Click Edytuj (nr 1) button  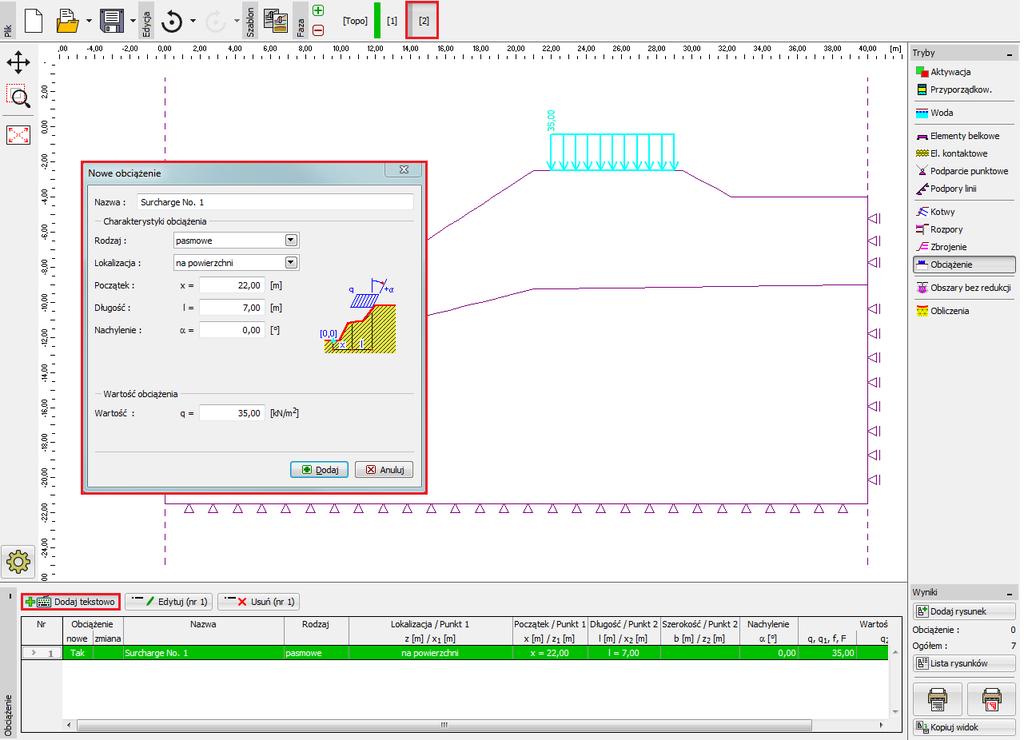point(169,602)
